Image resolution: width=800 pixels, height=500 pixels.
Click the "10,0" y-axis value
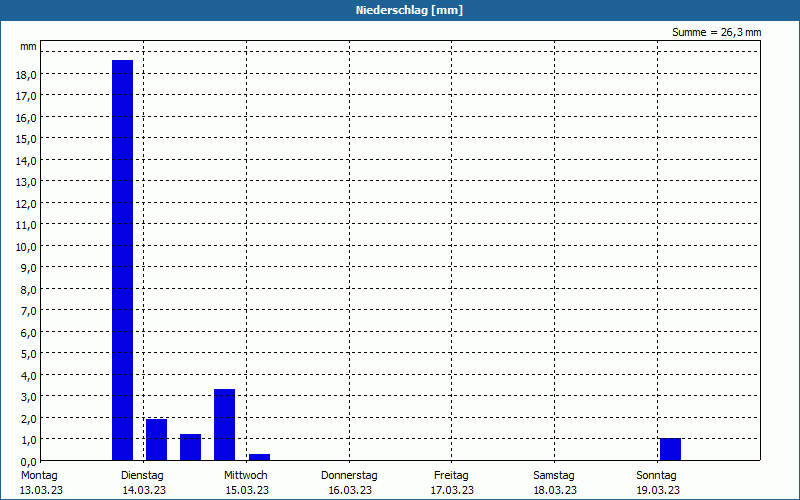coord(27,247)
